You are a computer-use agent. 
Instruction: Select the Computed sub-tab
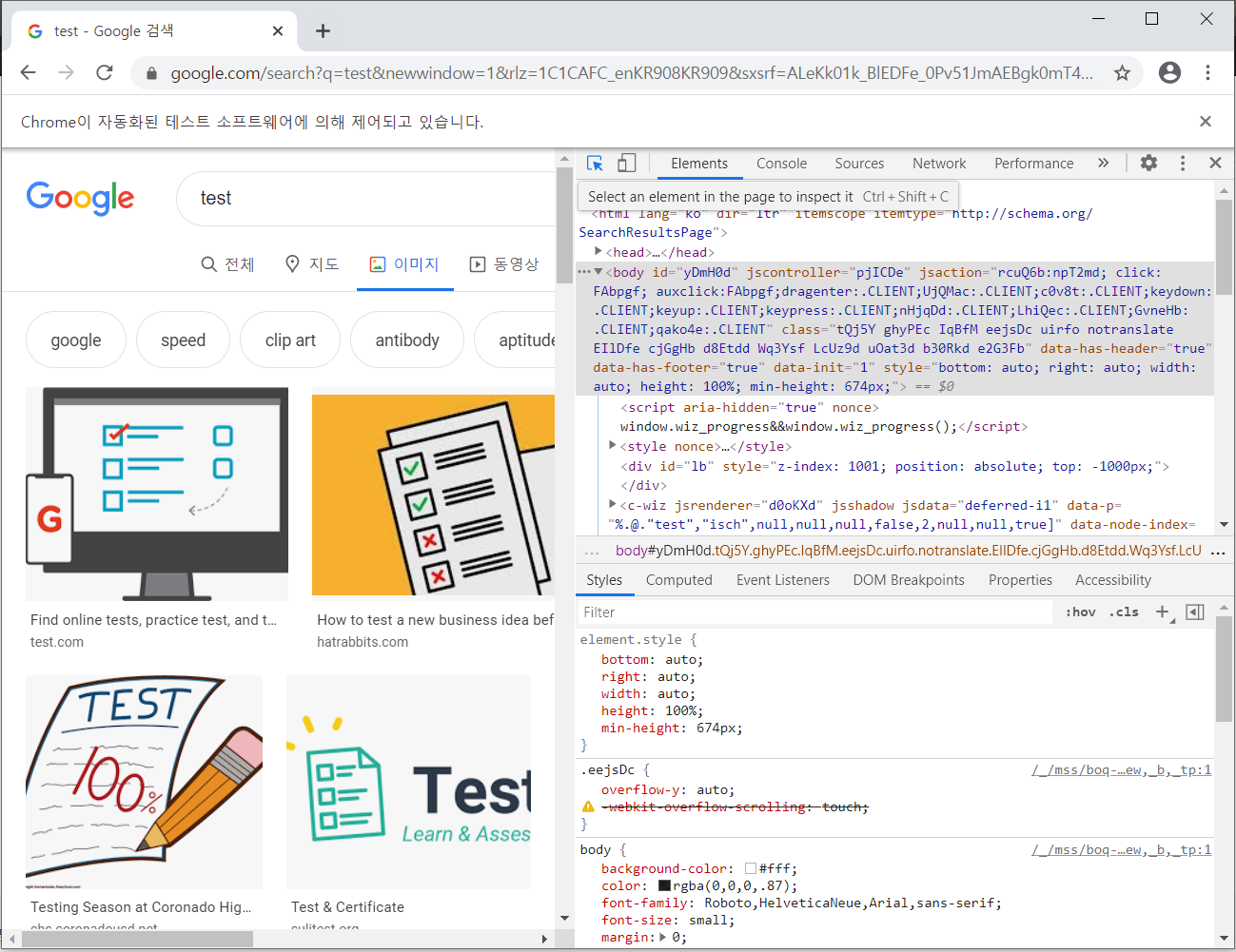tap(678, 580)
